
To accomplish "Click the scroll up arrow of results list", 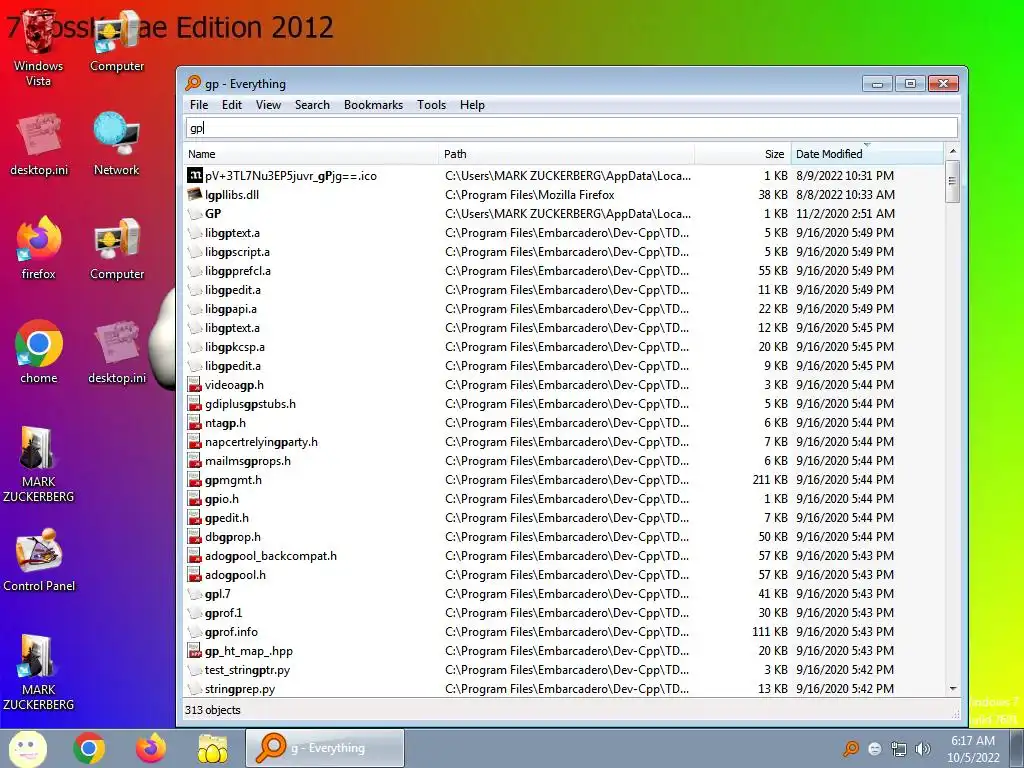I will tap(952, 152).
